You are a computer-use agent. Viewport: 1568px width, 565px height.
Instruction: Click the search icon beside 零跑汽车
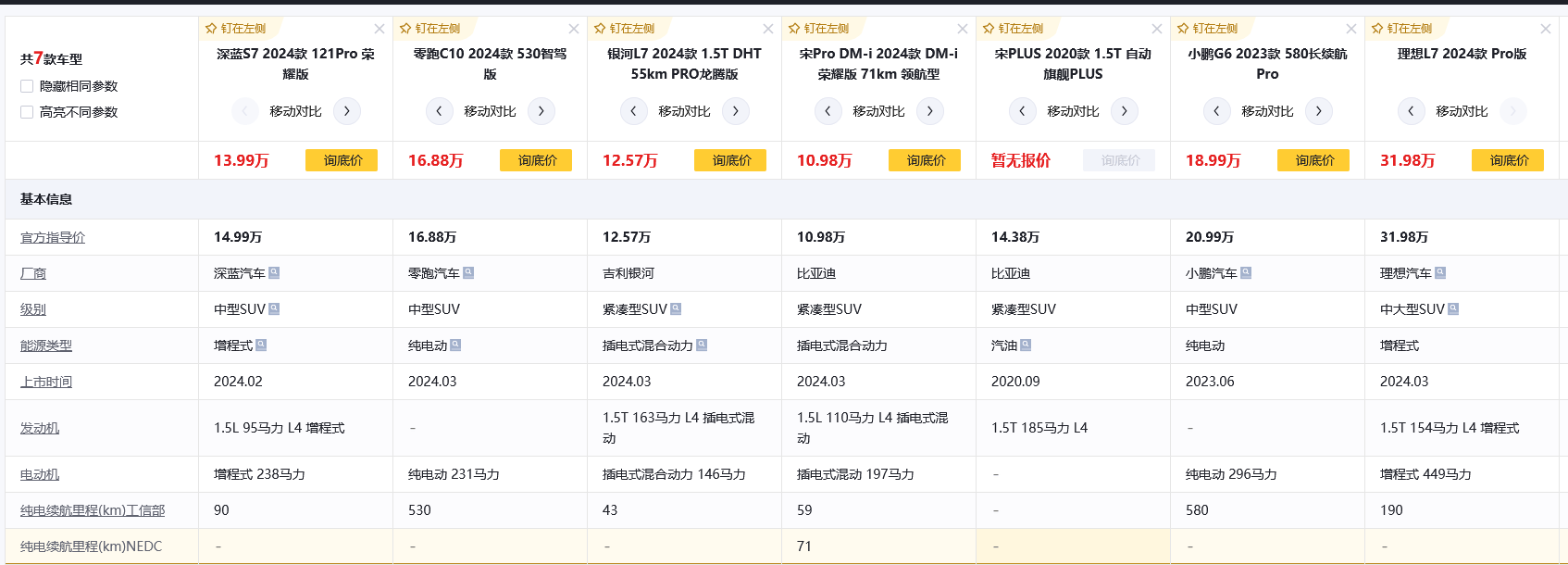point(468,273)
